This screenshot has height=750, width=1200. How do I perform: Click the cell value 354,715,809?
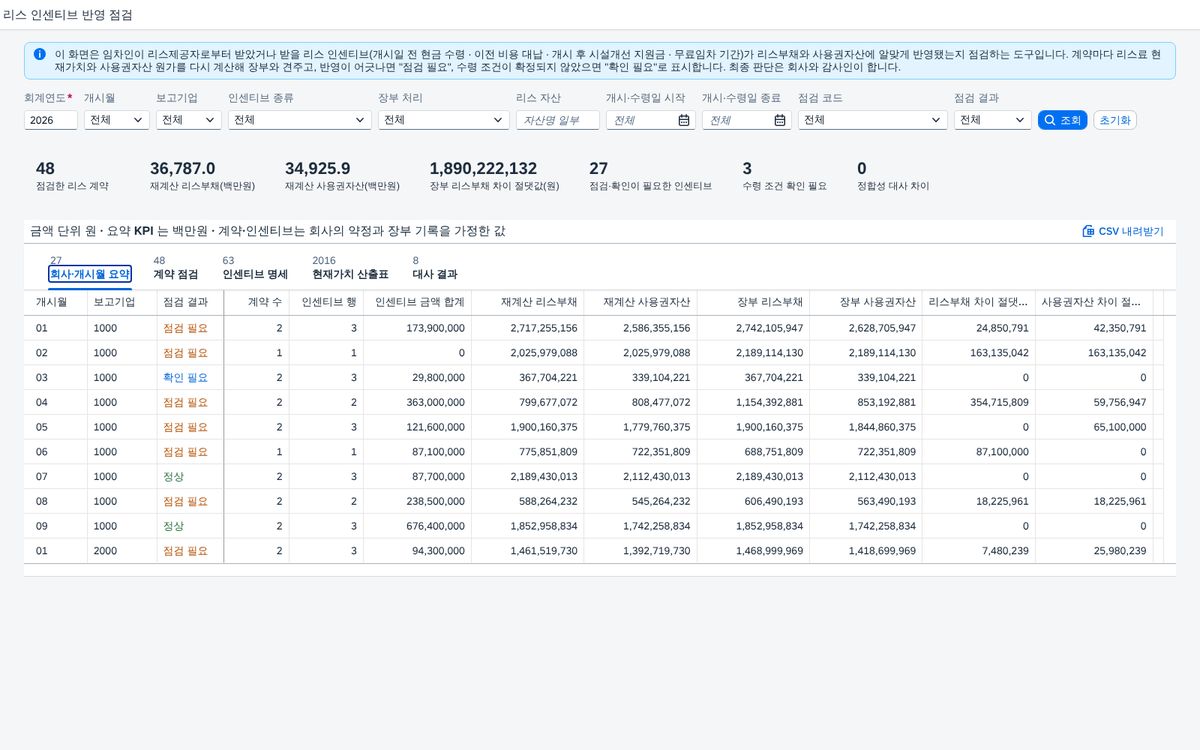pos(999,402)
